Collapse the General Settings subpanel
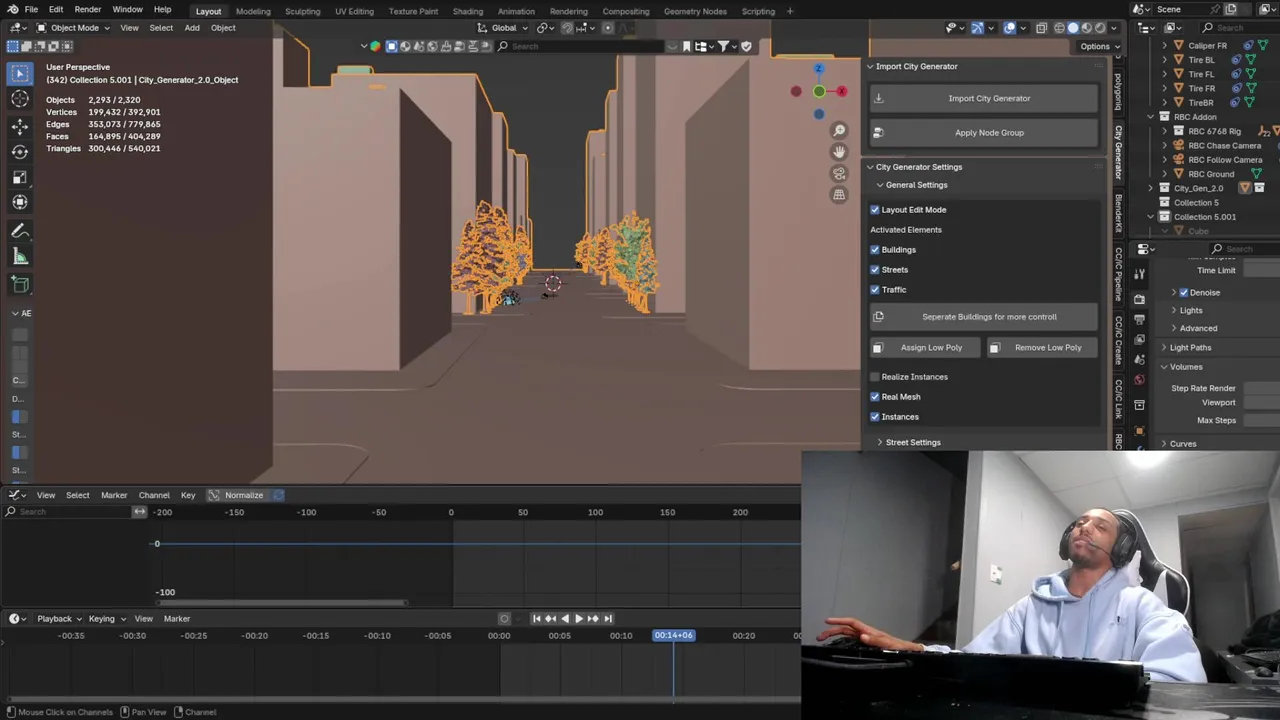Screen dimensions: 1280x720 pos(880,185)
